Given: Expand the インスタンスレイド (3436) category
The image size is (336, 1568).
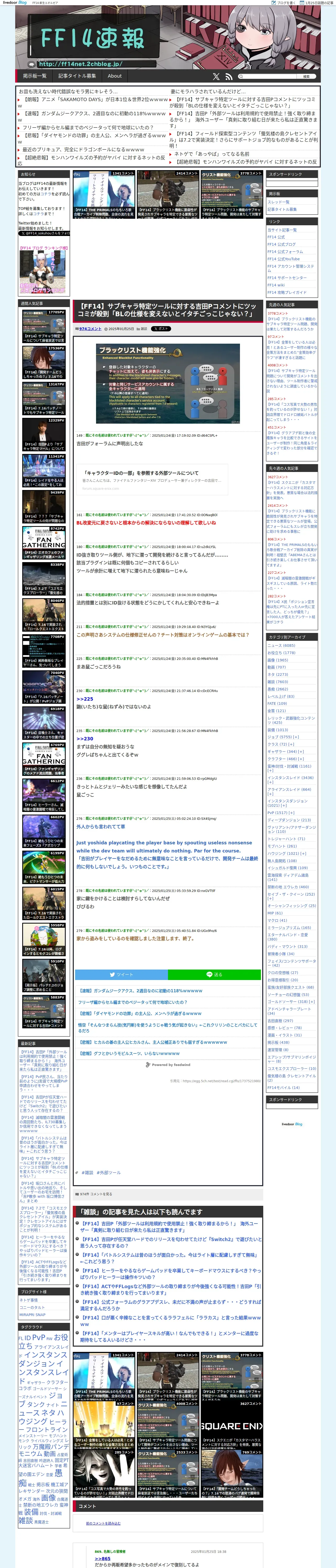Looking at the screenshot, I should (290, 780).
